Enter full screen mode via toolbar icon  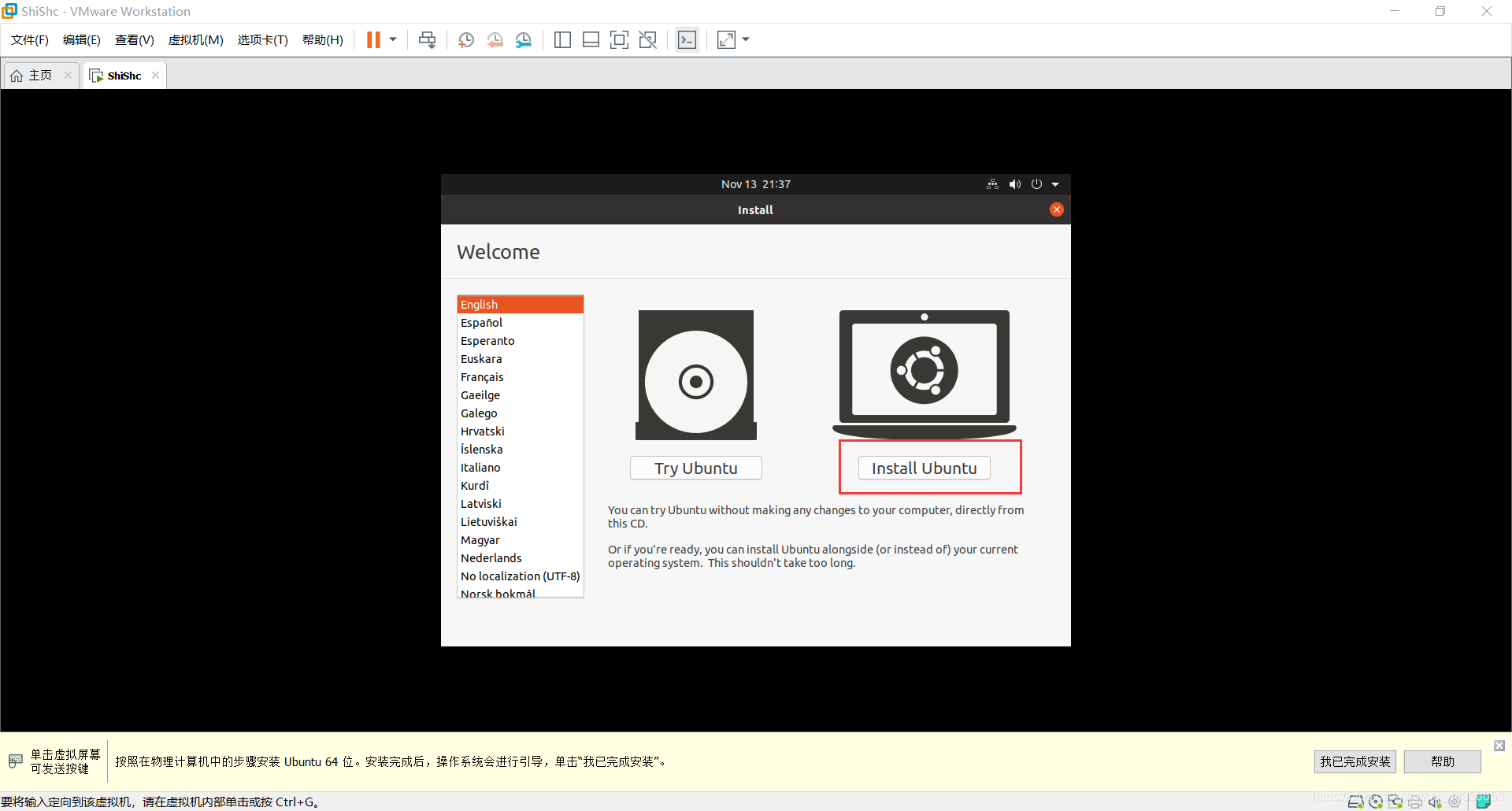(620, 40)
